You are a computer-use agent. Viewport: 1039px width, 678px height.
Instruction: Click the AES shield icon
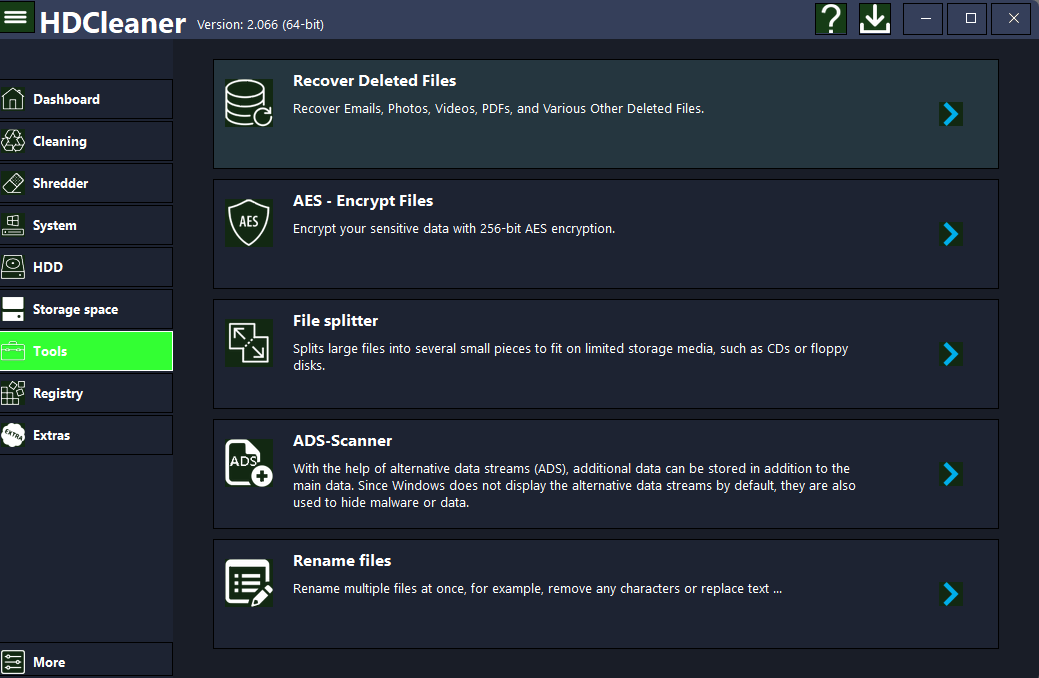(x=248, y=223)
